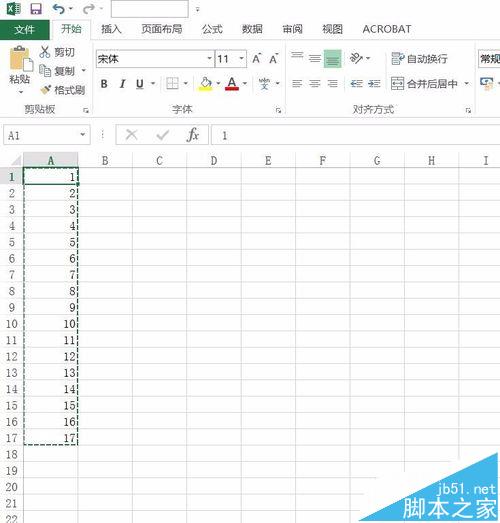The width and height of the screenshot is (500, 523).
Task: Increase font size with larger A icon
Action: [257, 59]
